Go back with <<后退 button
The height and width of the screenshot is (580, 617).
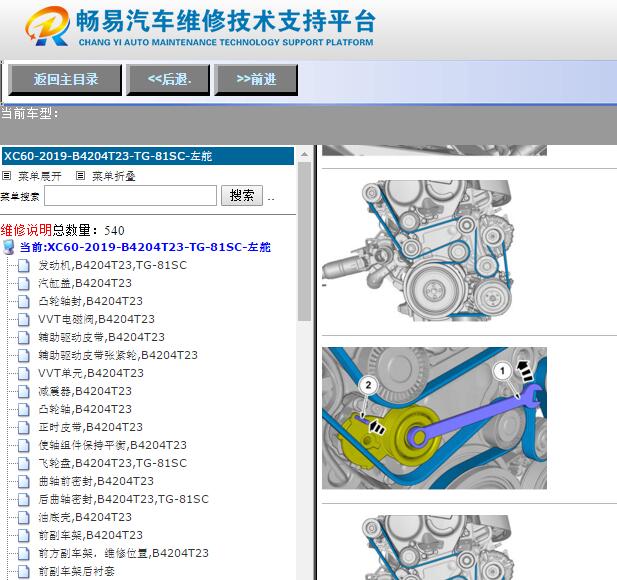point(168,79)
